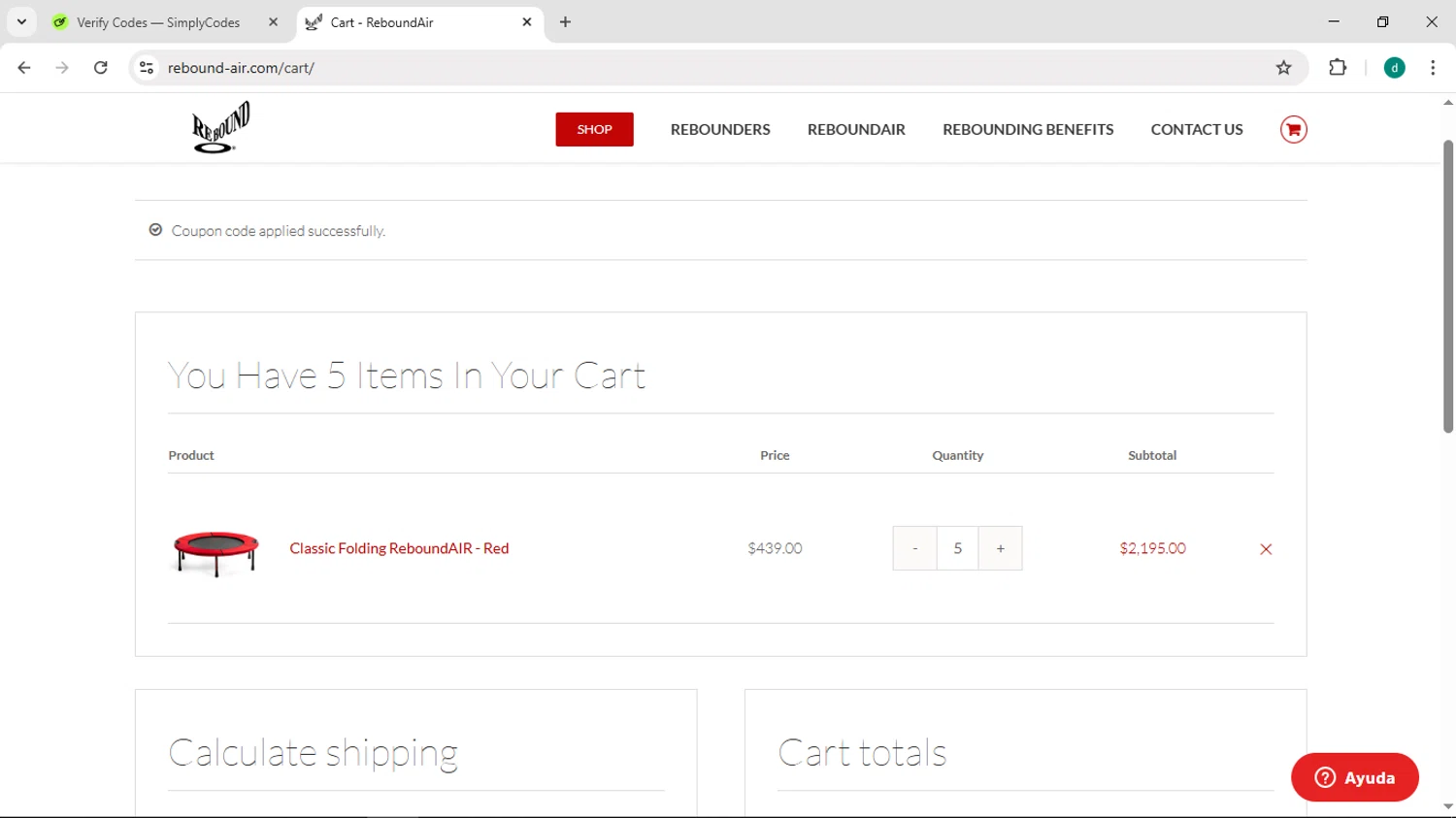Close the Cart - ReboundAir tab
The image size is (1456, 818).
point(527,21)
